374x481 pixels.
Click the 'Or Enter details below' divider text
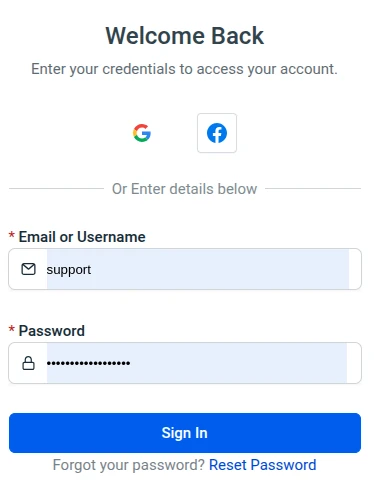pos(185,189)
